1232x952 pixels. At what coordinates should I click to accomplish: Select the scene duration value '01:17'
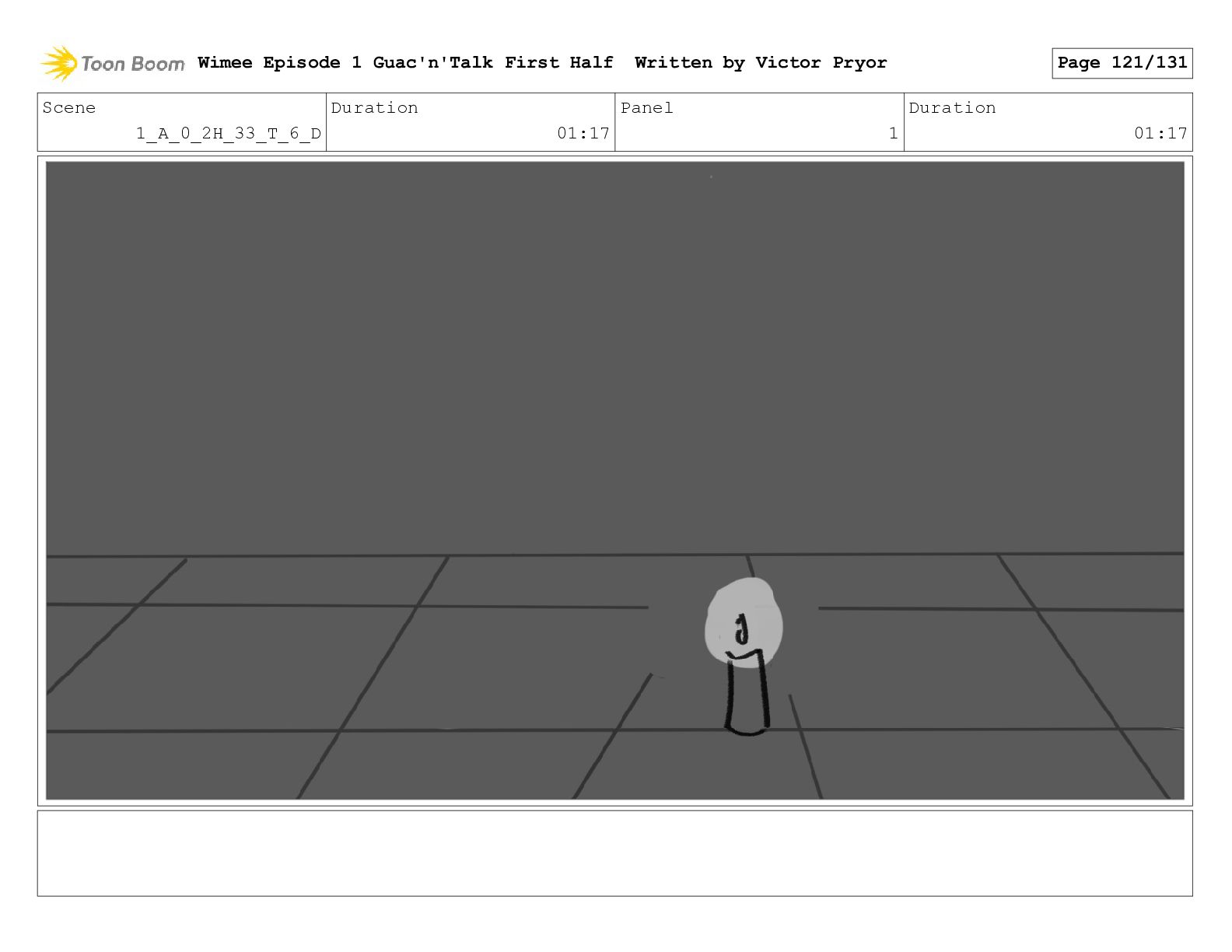coord(583,133)
